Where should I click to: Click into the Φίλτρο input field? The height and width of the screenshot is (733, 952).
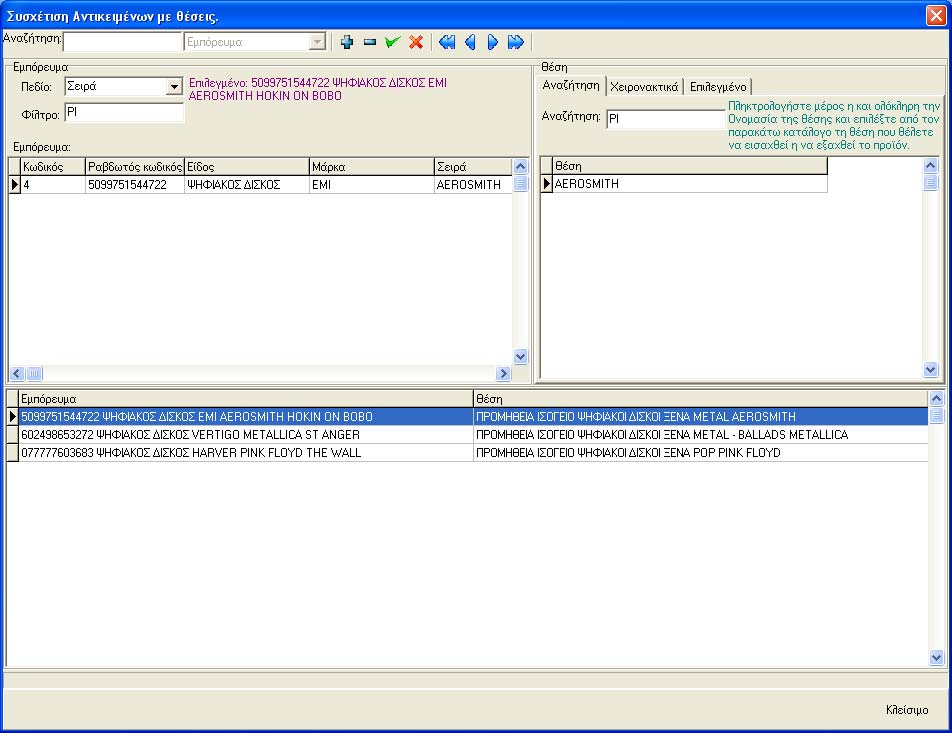click(x=124, y=112)
